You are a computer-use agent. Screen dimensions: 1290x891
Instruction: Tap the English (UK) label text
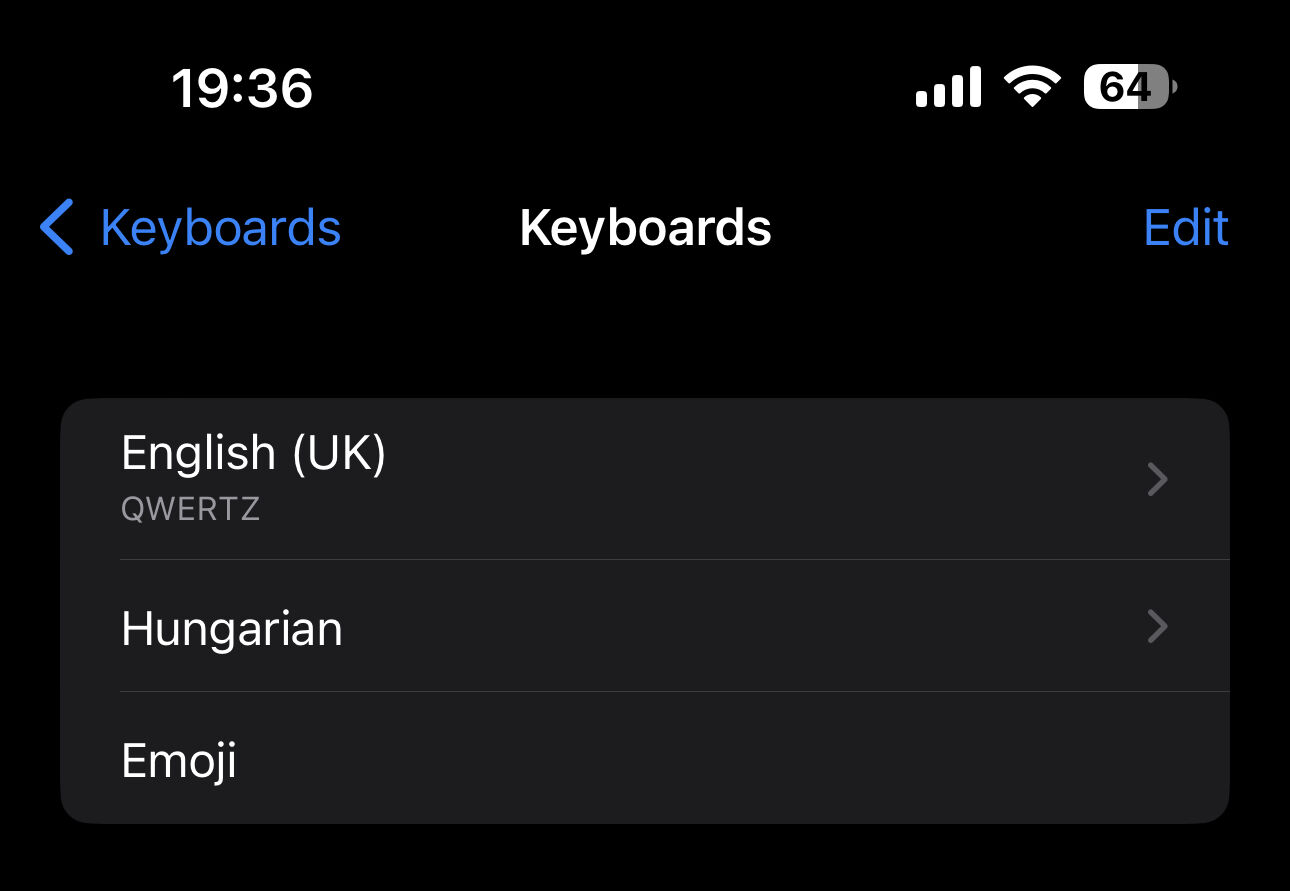tap(254, 453)
